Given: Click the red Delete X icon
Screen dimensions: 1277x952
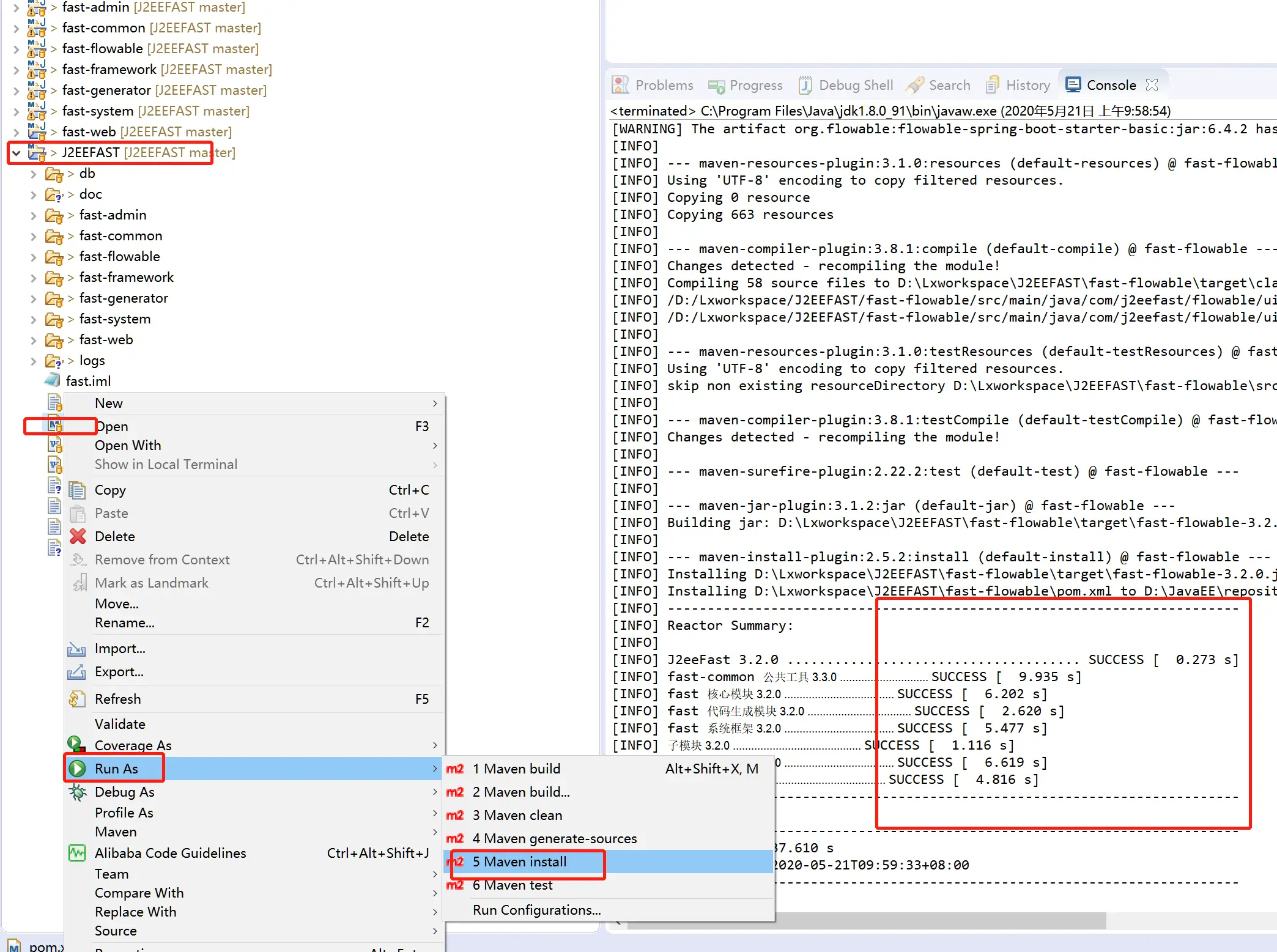Looking at the screenshot, I should pos(78,536).
